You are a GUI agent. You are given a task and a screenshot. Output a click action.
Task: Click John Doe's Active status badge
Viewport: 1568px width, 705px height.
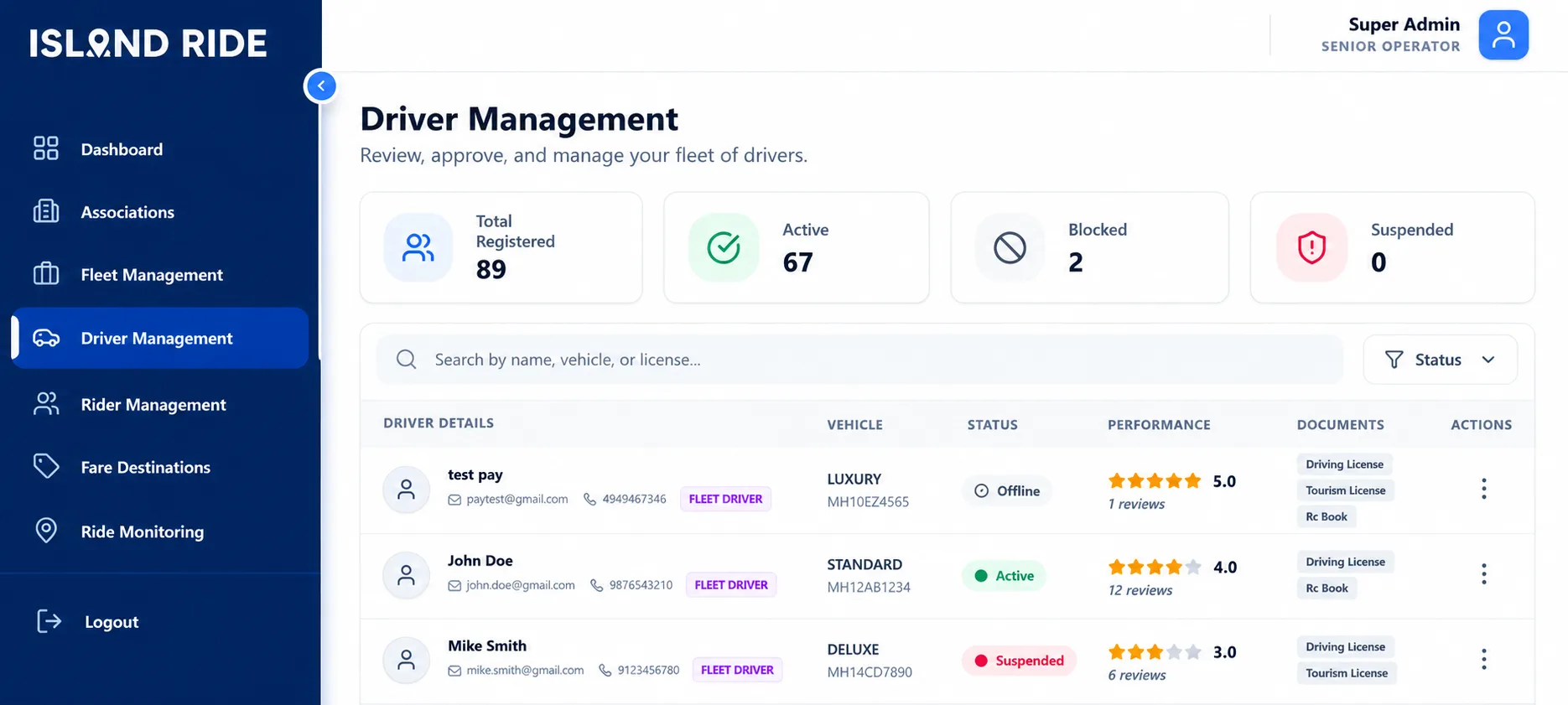point(1004,576)
